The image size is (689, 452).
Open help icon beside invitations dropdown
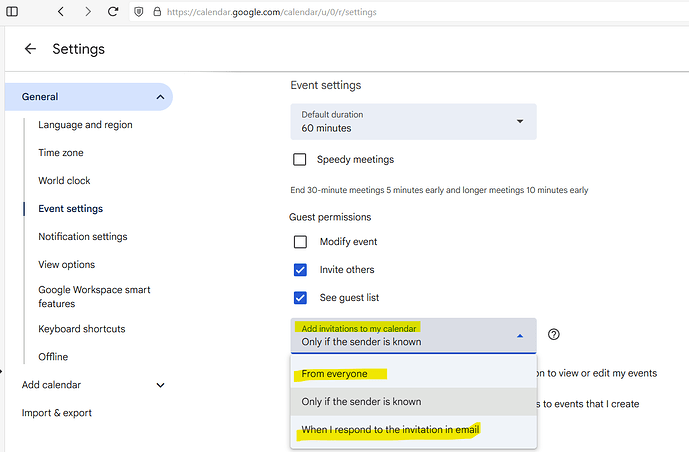coord(553,335)
